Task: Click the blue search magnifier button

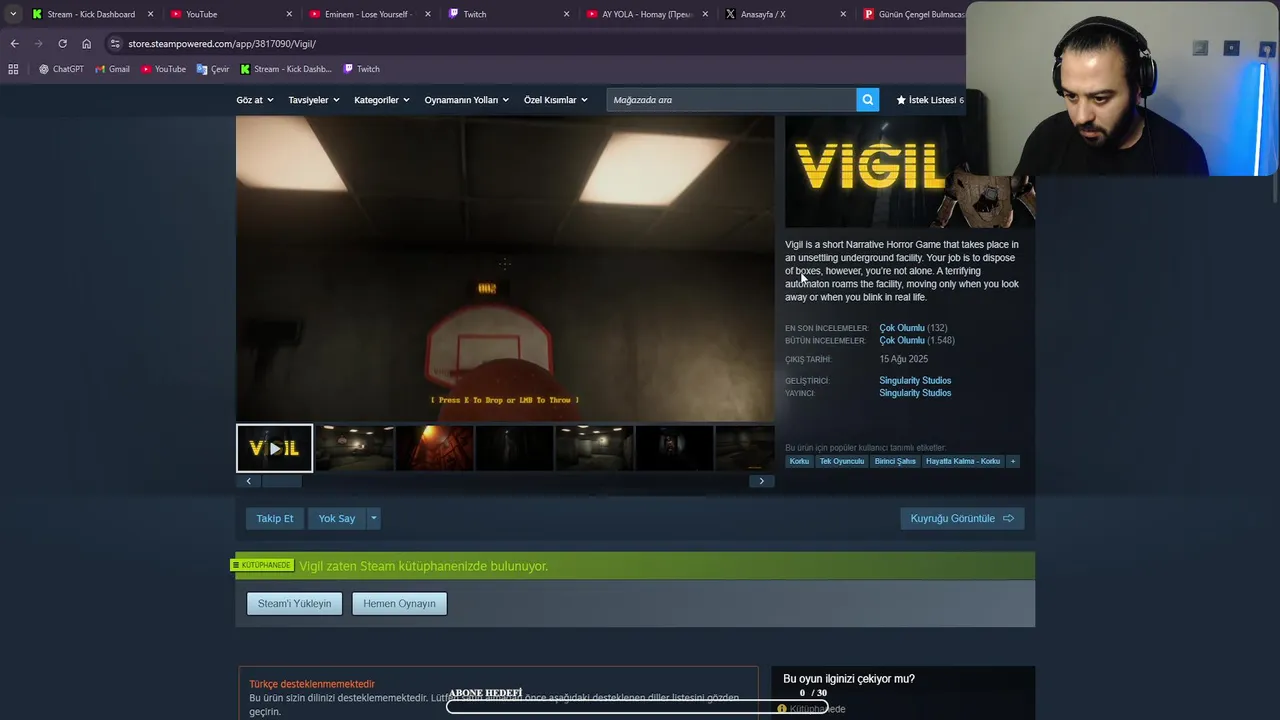Action: point(868,100)
